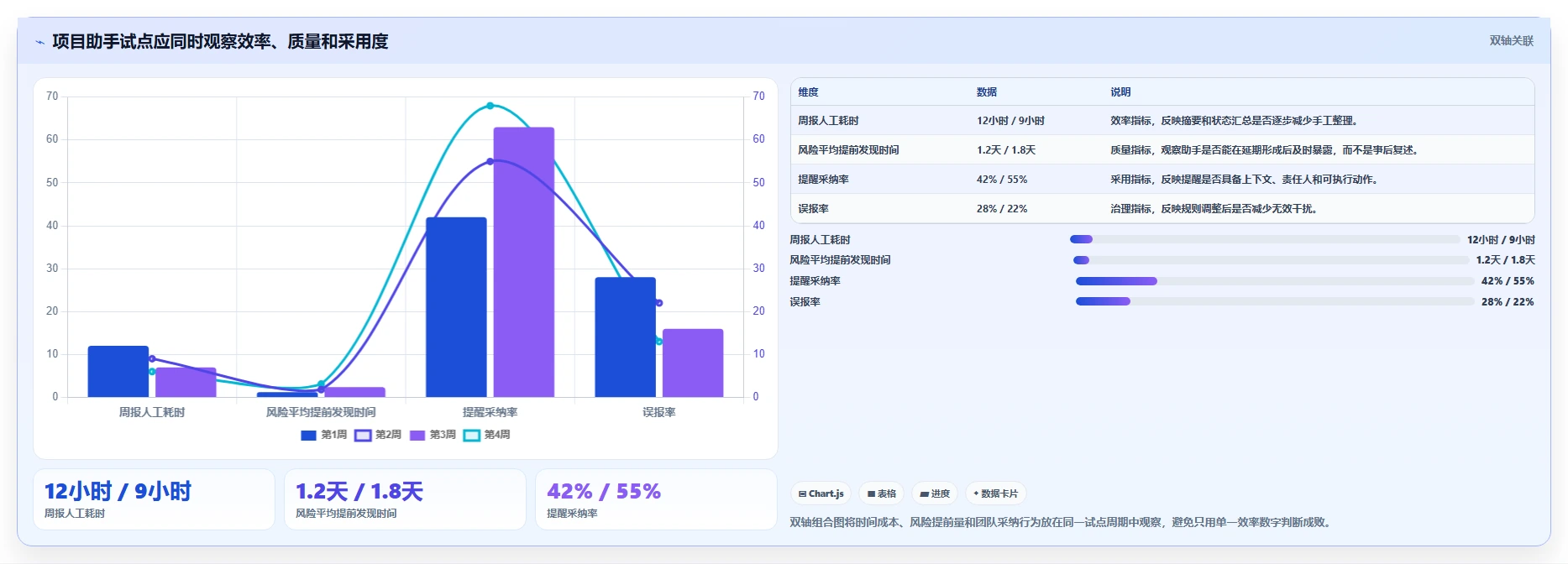Click the 28% / 22% value beside progress bar
1568x564 pixels.
(x=1508, y=301)
